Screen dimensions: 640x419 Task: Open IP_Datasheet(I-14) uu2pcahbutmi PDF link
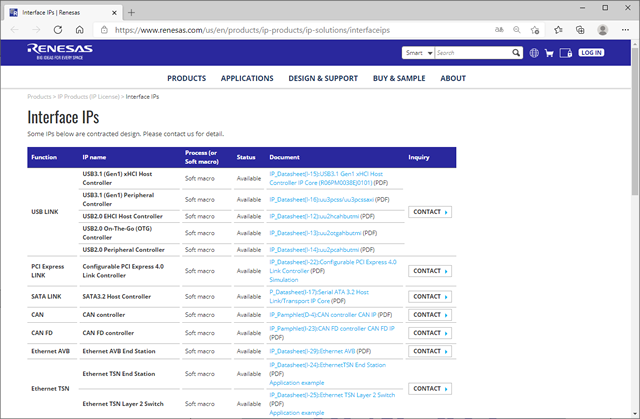point(314,250)
